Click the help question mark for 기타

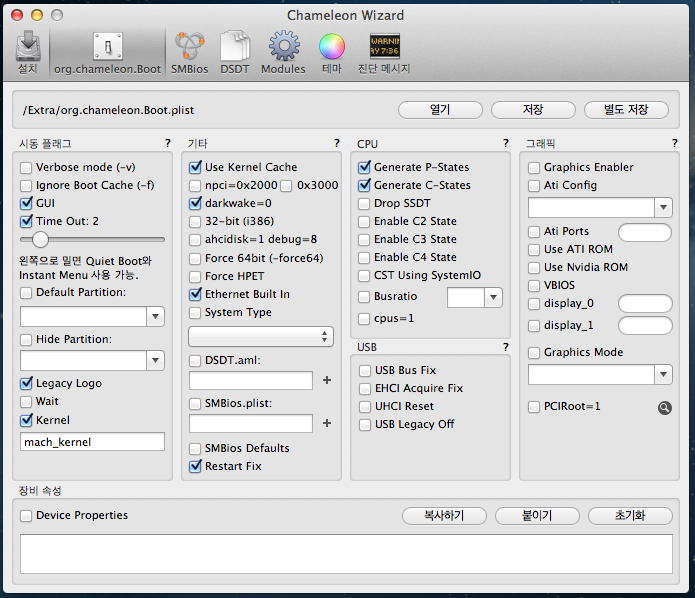[337, 143]
